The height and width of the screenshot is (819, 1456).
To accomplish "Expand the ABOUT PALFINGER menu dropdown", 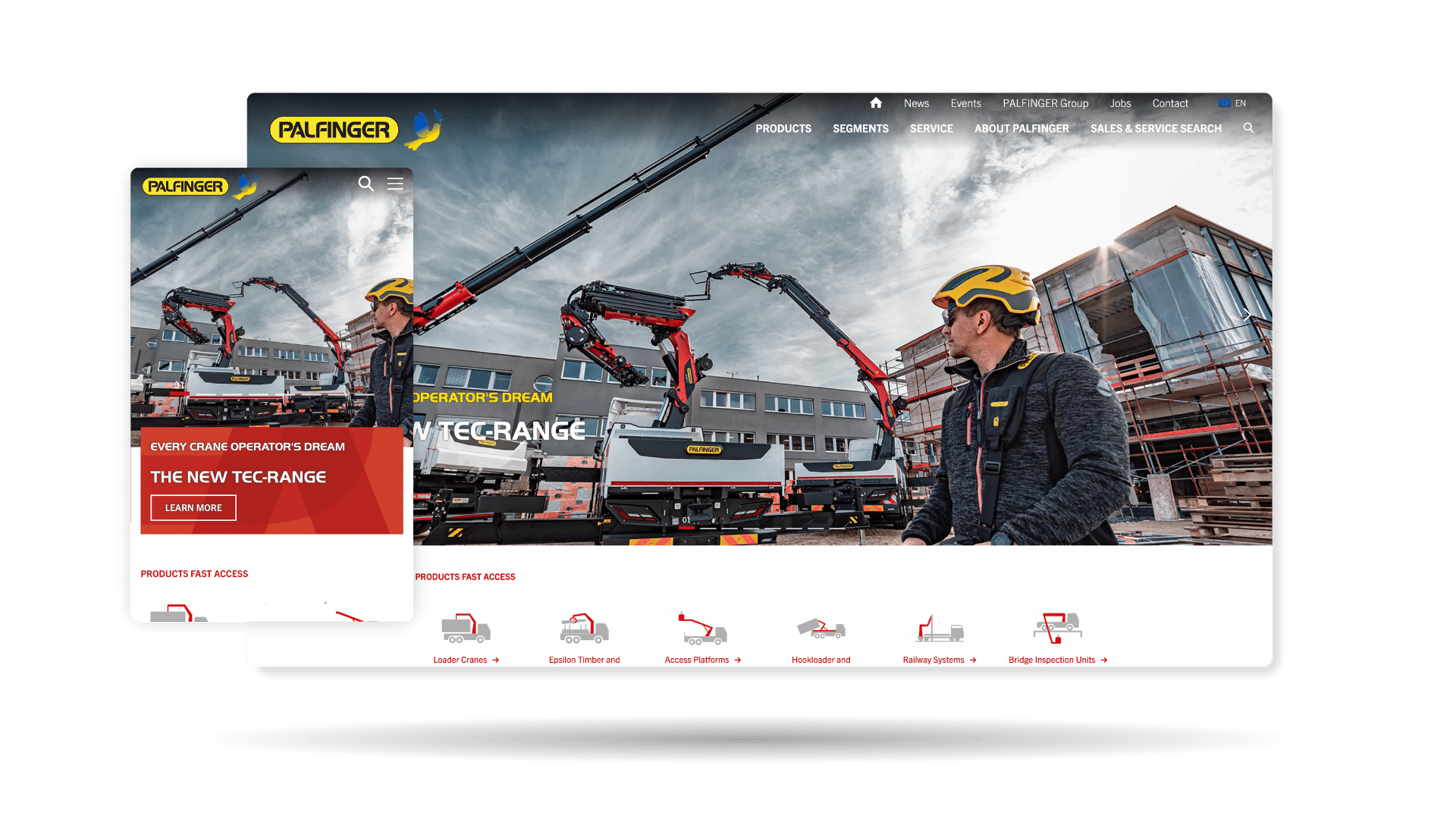I will pyautogui.click(x=1022, y=128).
